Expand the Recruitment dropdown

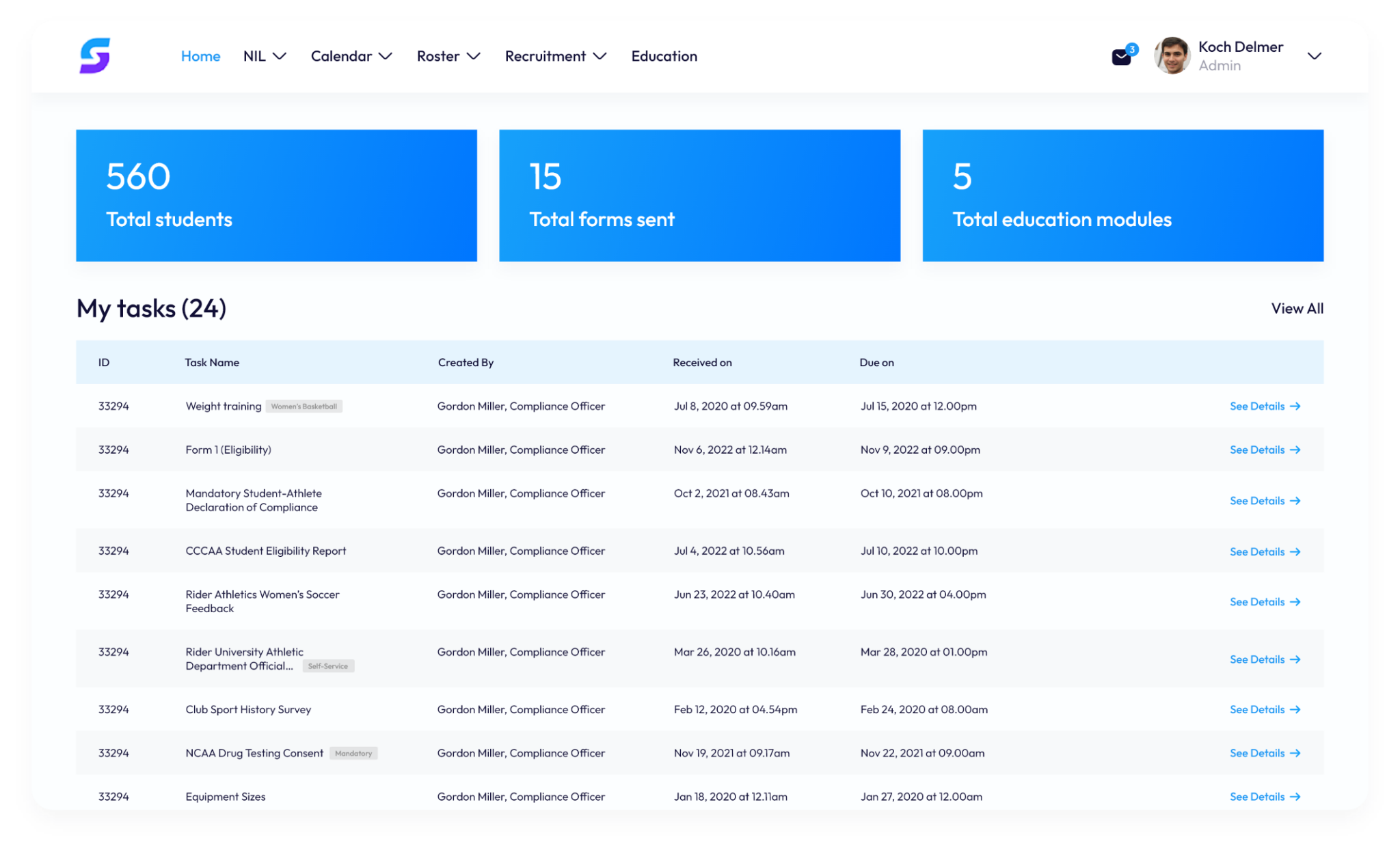(x=555, y=56)
